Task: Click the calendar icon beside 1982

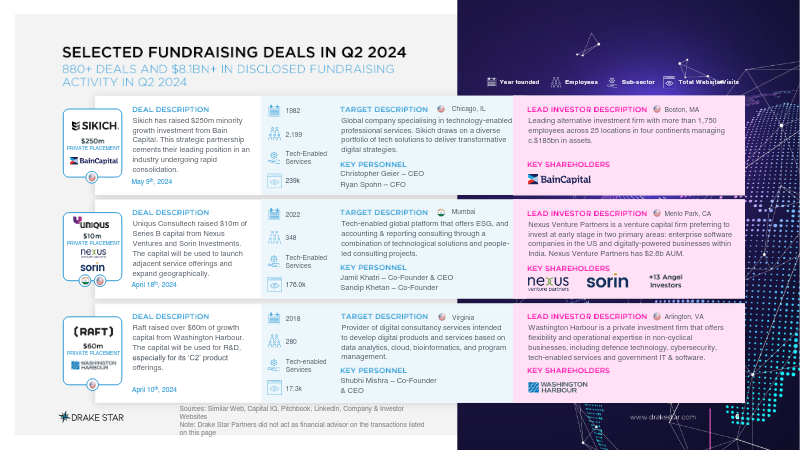Action: [274, 110]
